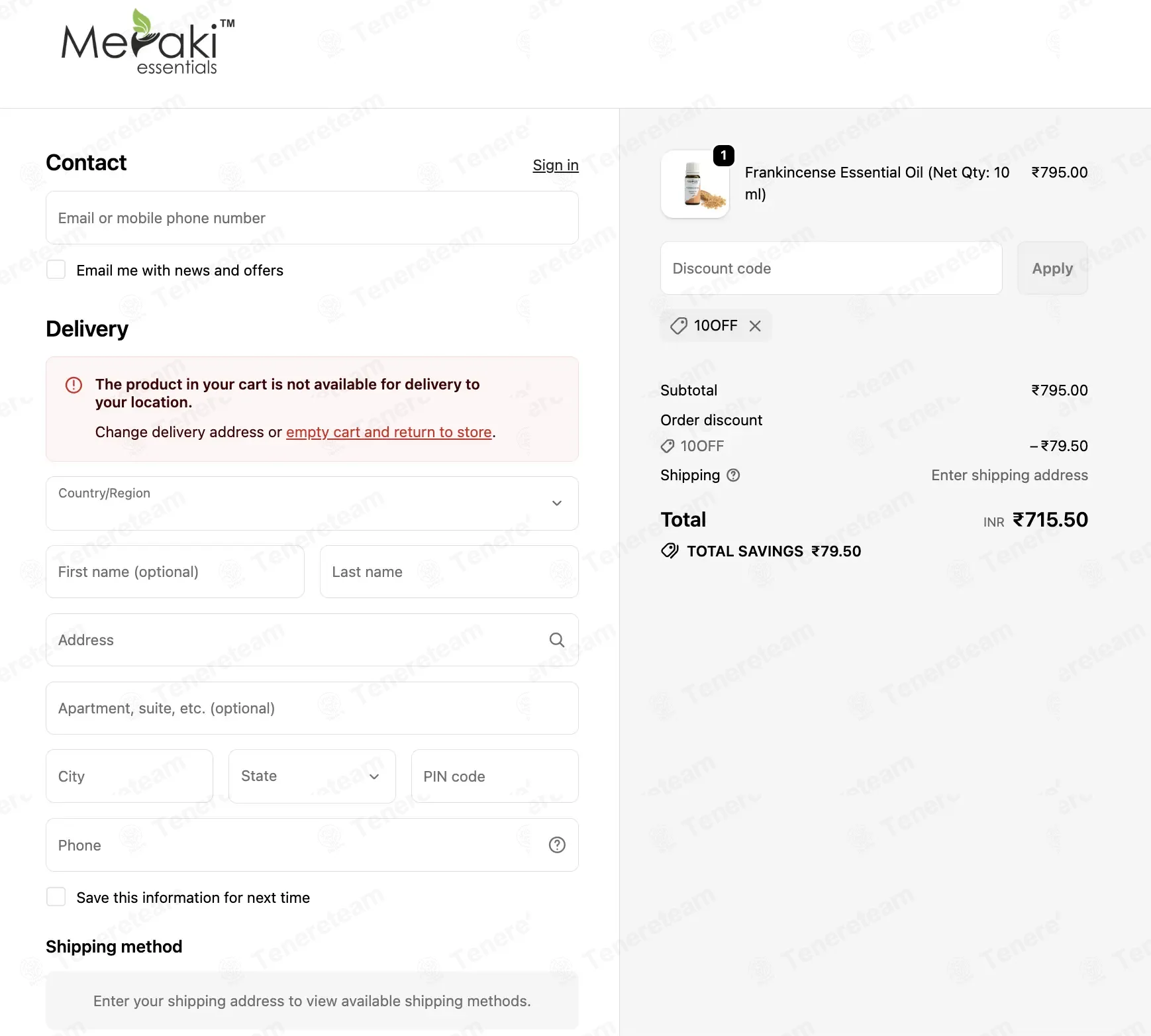Click the Apply discount button
The image size is (1151, 1036).
(1052, 268)
